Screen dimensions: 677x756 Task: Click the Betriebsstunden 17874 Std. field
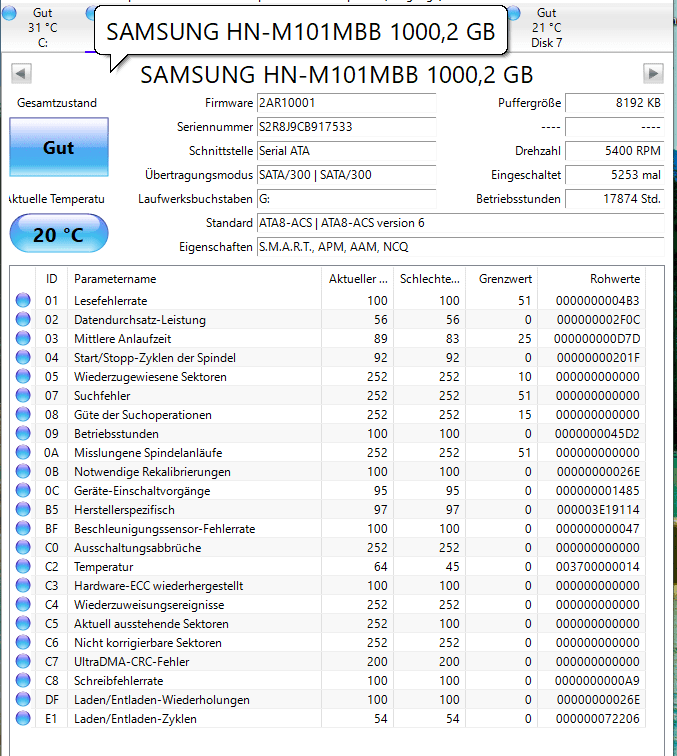click(614, 199)
